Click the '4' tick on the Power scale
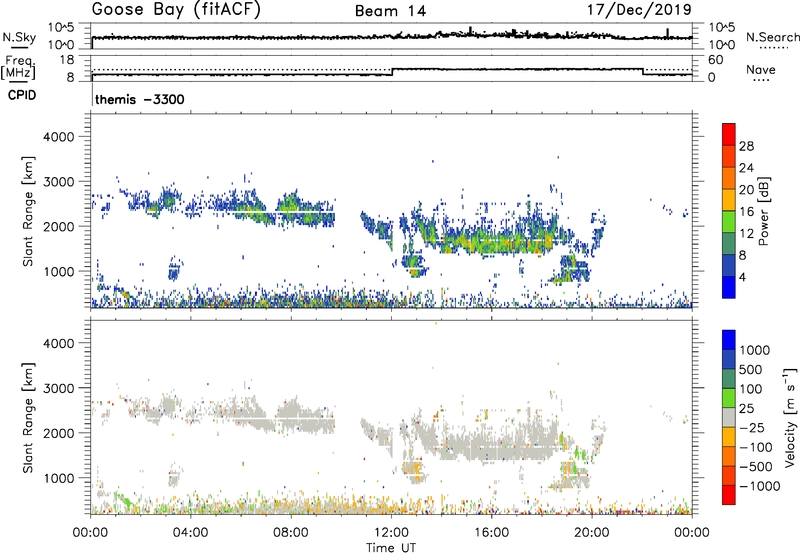This screenshot has width=800, height=554. pos(743,277)
